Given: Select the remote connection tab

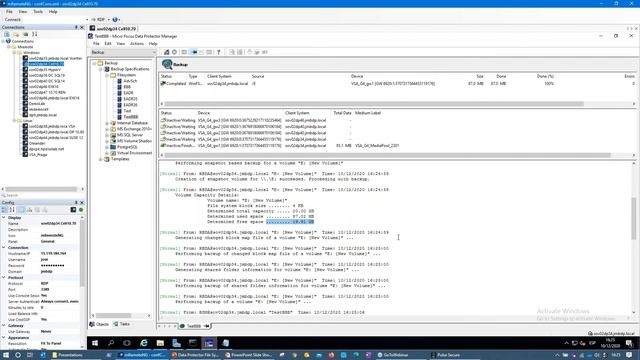Looking at the screenshot, I should (113, 29).
